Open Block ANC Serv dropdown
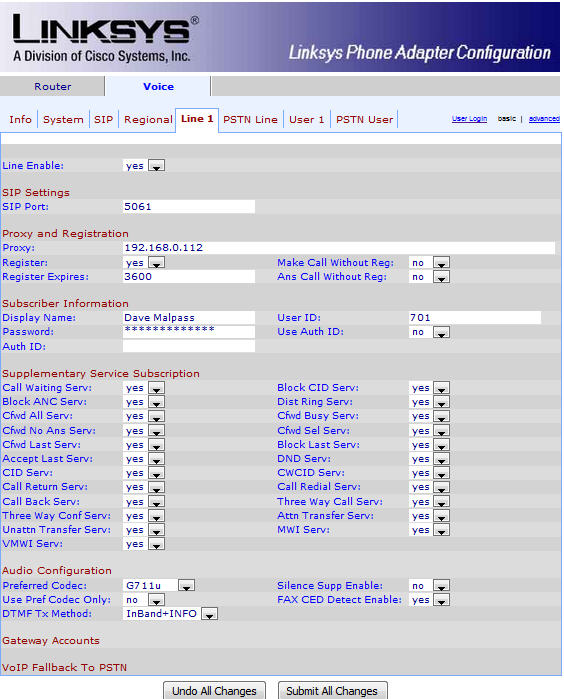 coord(144,402)
